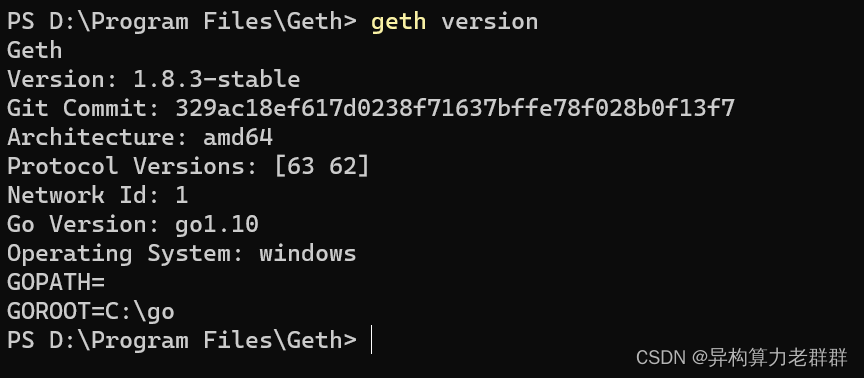Click the Architecture amd64 output line
The height and width of the screenshot is (378, 864).
(x=140, y=137)
